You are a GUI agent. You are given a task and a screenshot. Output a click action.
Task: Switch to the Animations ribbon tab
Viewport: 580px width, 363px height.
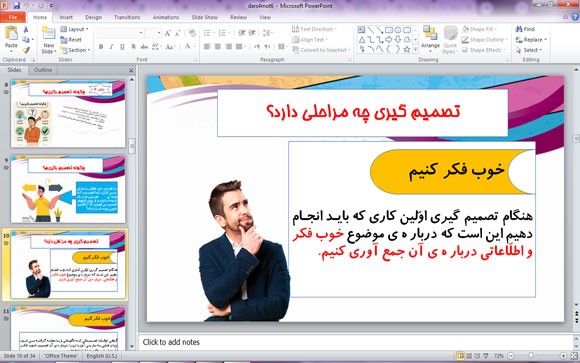tap(166, 17)
